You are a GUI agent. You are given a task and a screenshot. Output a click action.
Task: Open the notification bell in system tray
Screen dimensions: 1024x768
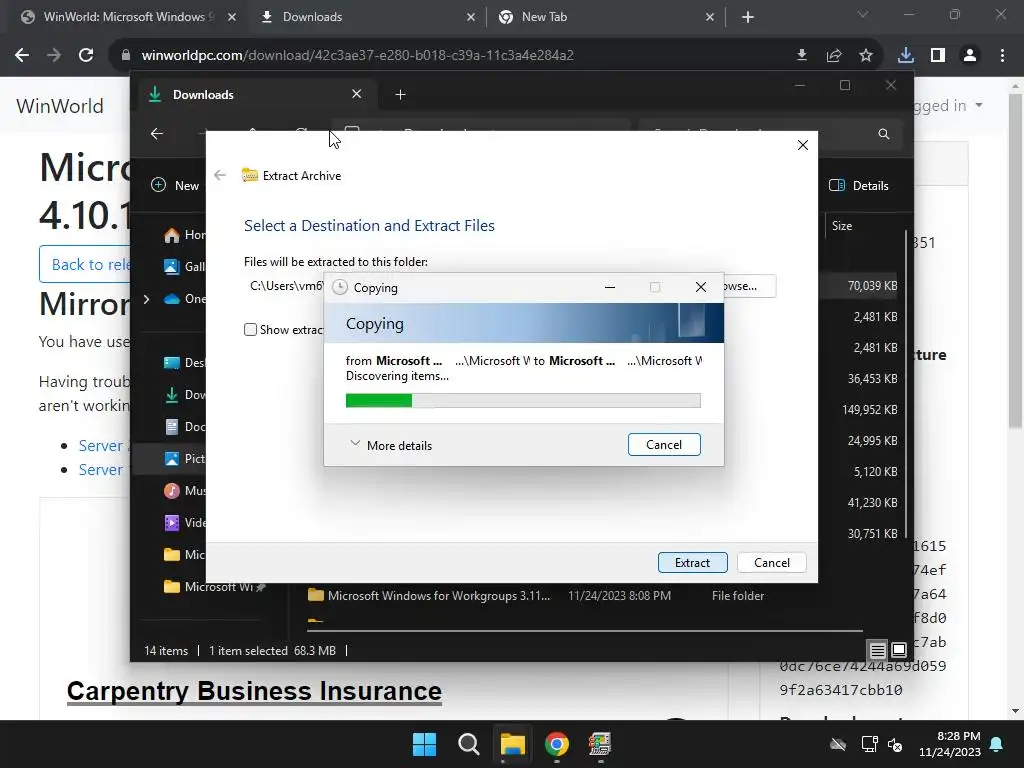coord(997,744)
